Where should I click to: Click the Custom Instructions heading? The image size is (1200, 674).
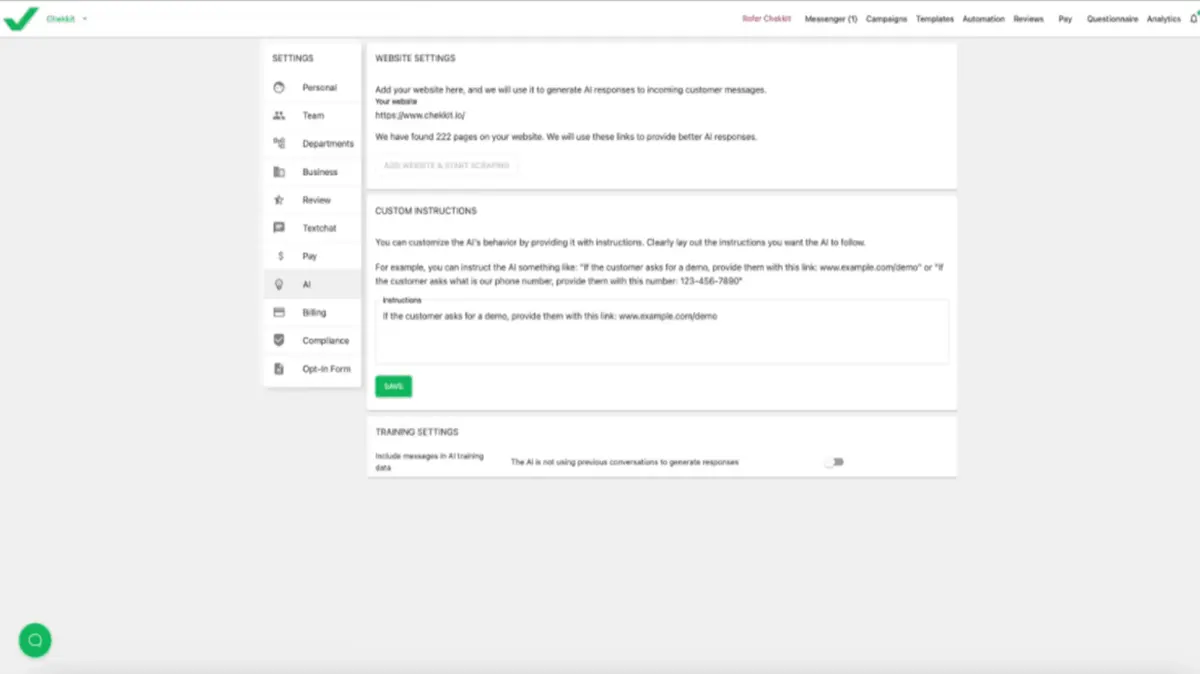426,211
